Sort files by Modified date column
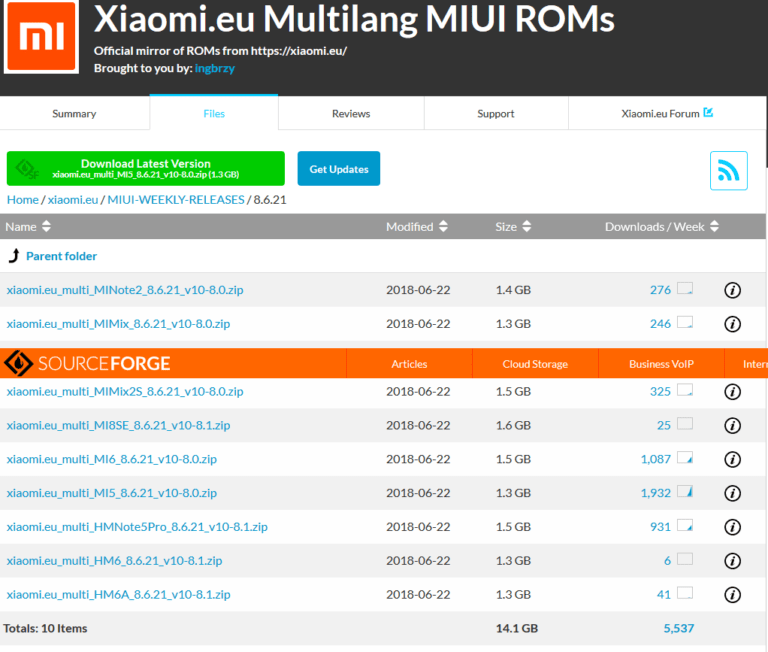Viewport: 768px width, 652px height. [417, 227]
